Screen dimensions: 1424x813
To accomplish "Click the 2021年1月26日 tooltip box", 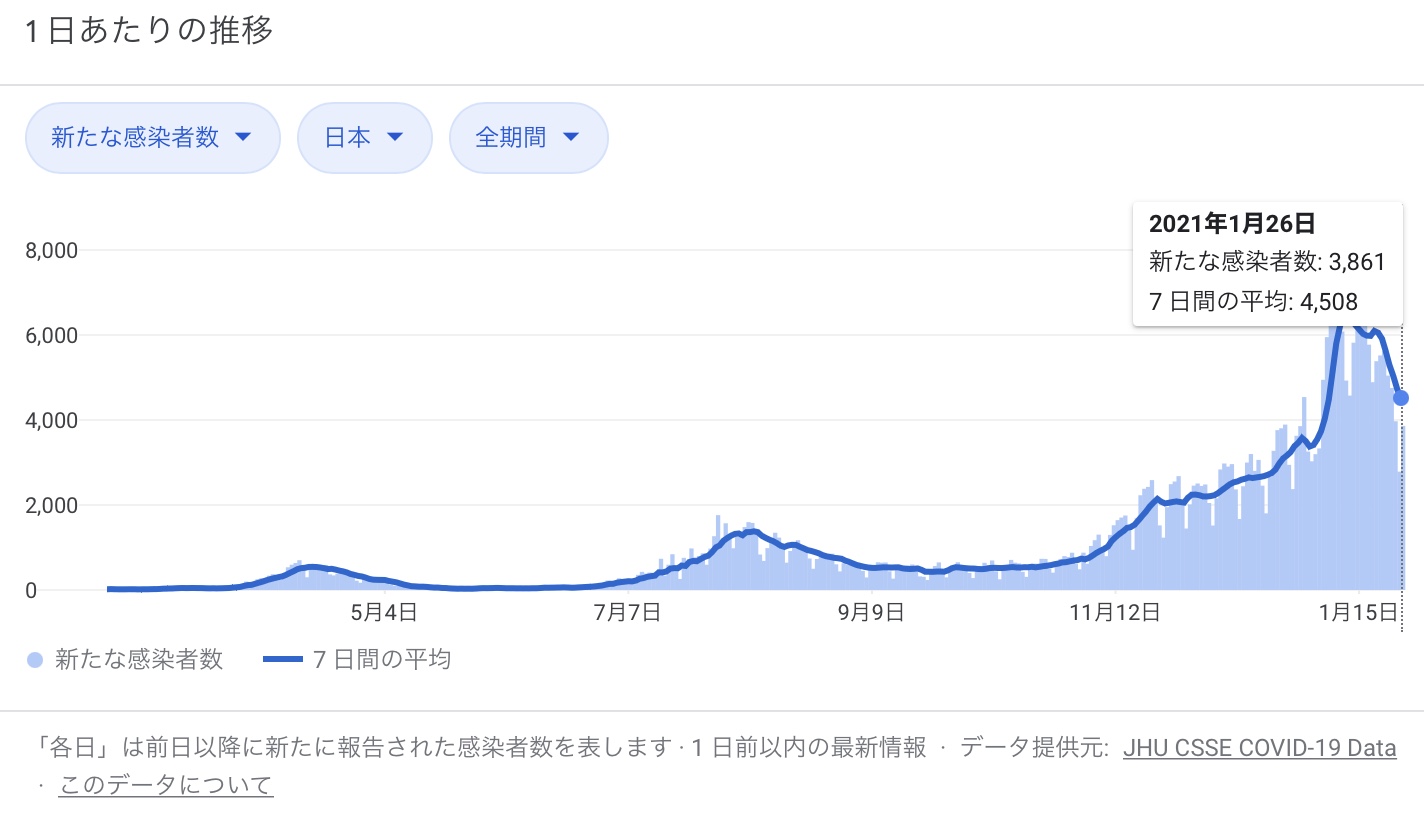I will pos(1267,263).
